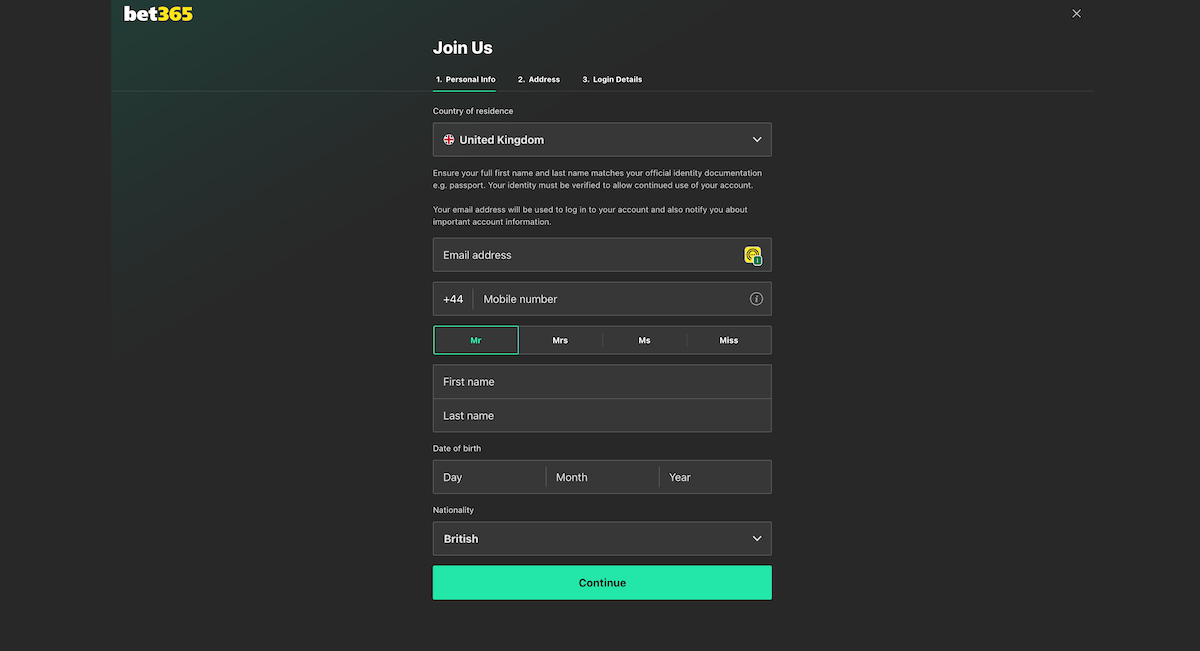Switch to the Personal Info tab
The height and width of the screenshot is (651, 1200).
(x=465, y=79)
